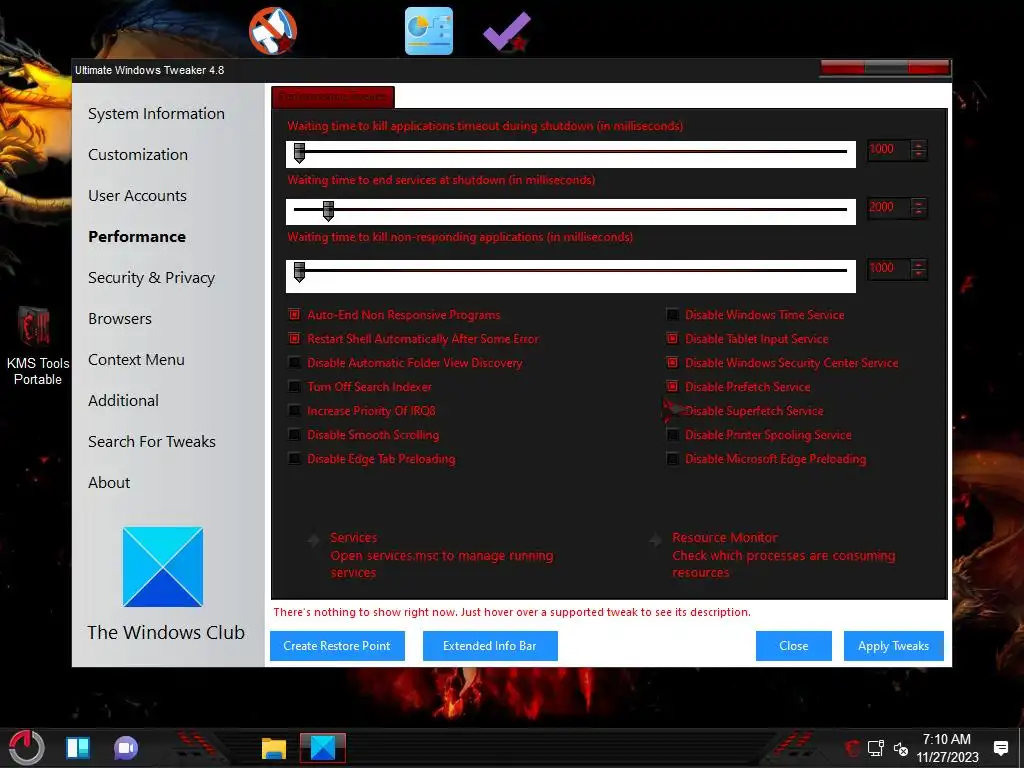The height and width of the screenshot is (768, 1024).
Task: Open User Accounts section
Action: point(137,196)
